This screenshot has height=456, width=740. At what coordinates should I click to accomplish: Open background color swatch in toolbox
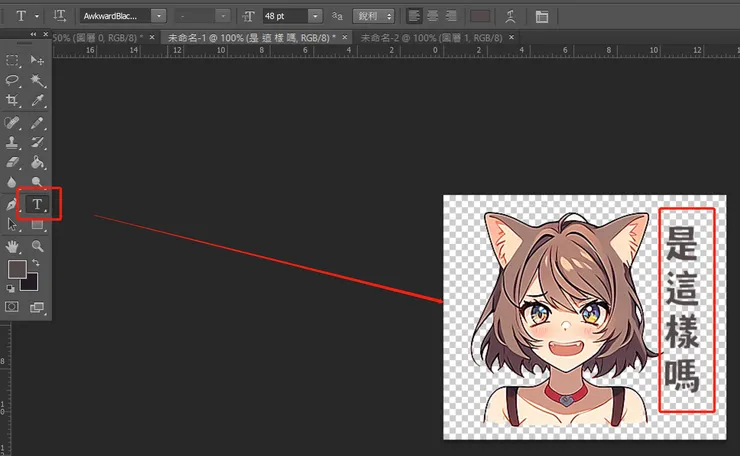click(x=31, y=284)
